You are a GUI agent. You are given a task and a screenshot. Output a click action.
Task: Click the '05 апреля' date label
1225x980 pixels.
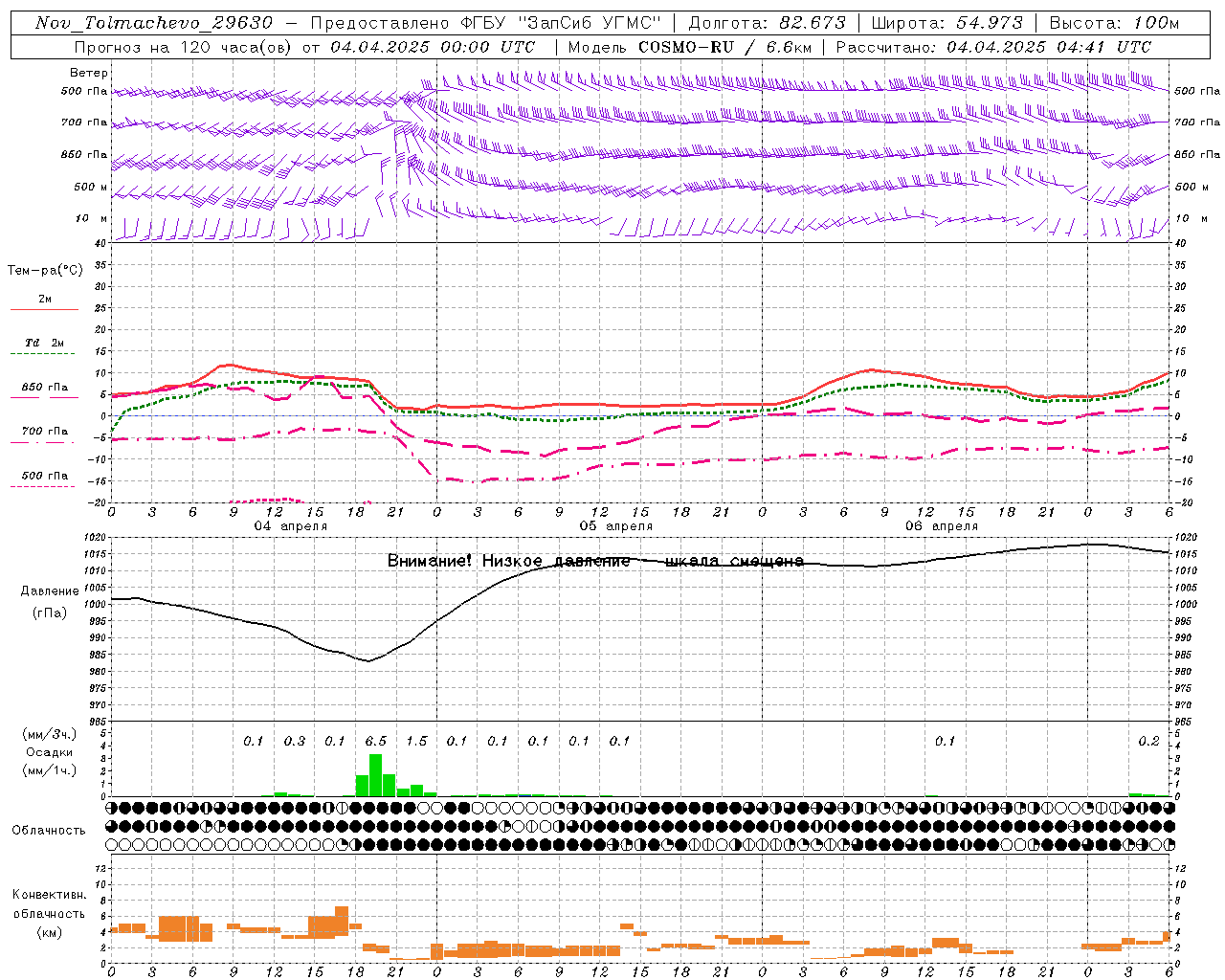616,526
